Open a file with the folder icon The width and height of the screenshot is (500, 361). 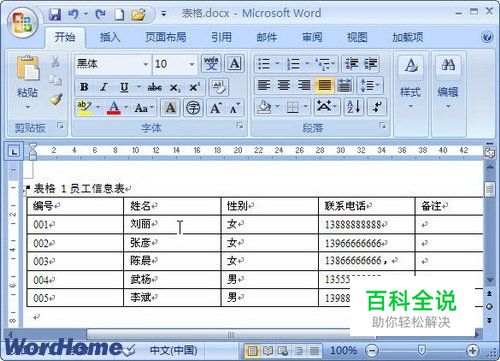pyautogui.click(x=138, y=15)
